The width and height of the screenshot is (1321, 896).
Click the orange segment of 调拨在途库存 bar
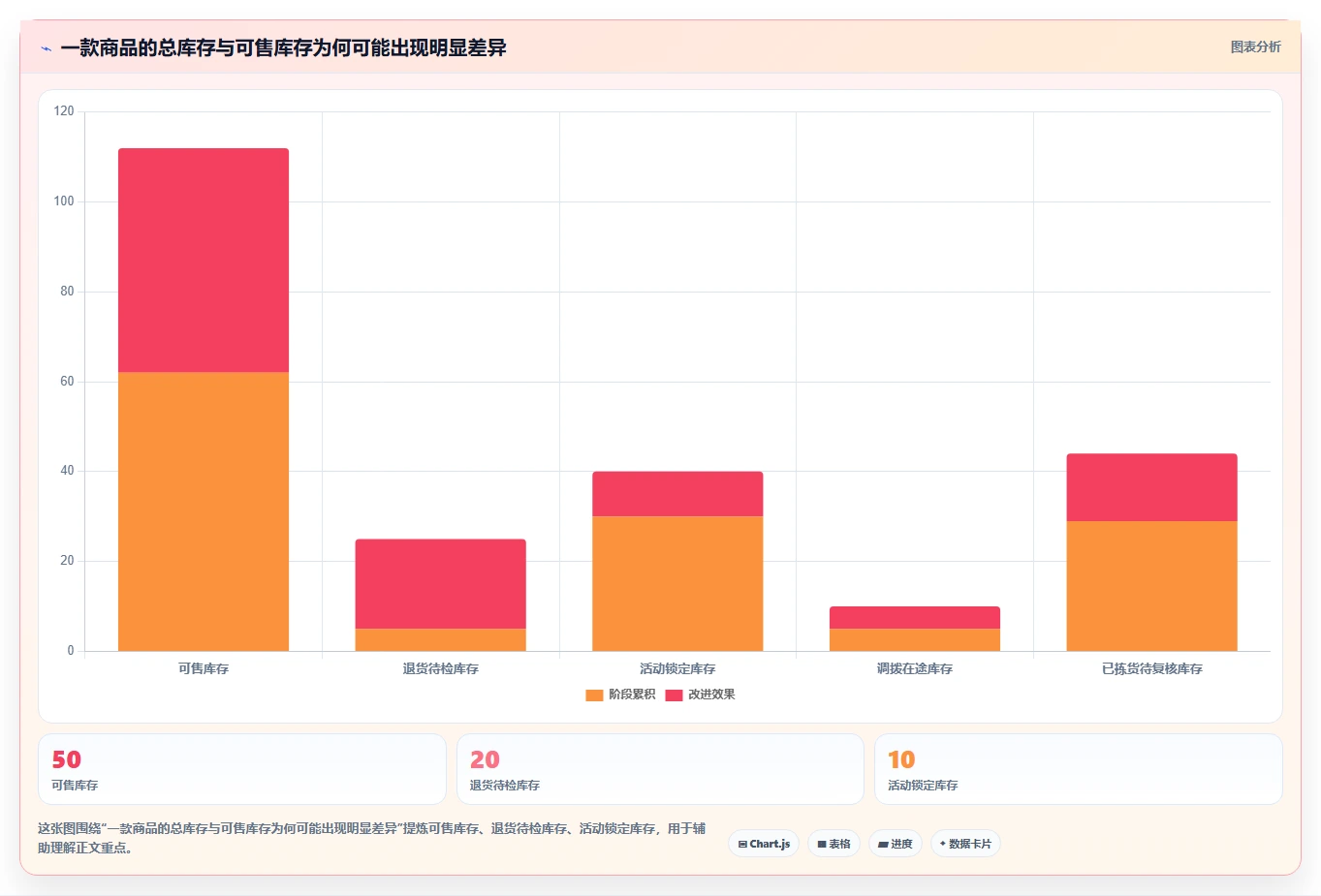(915, 639)
